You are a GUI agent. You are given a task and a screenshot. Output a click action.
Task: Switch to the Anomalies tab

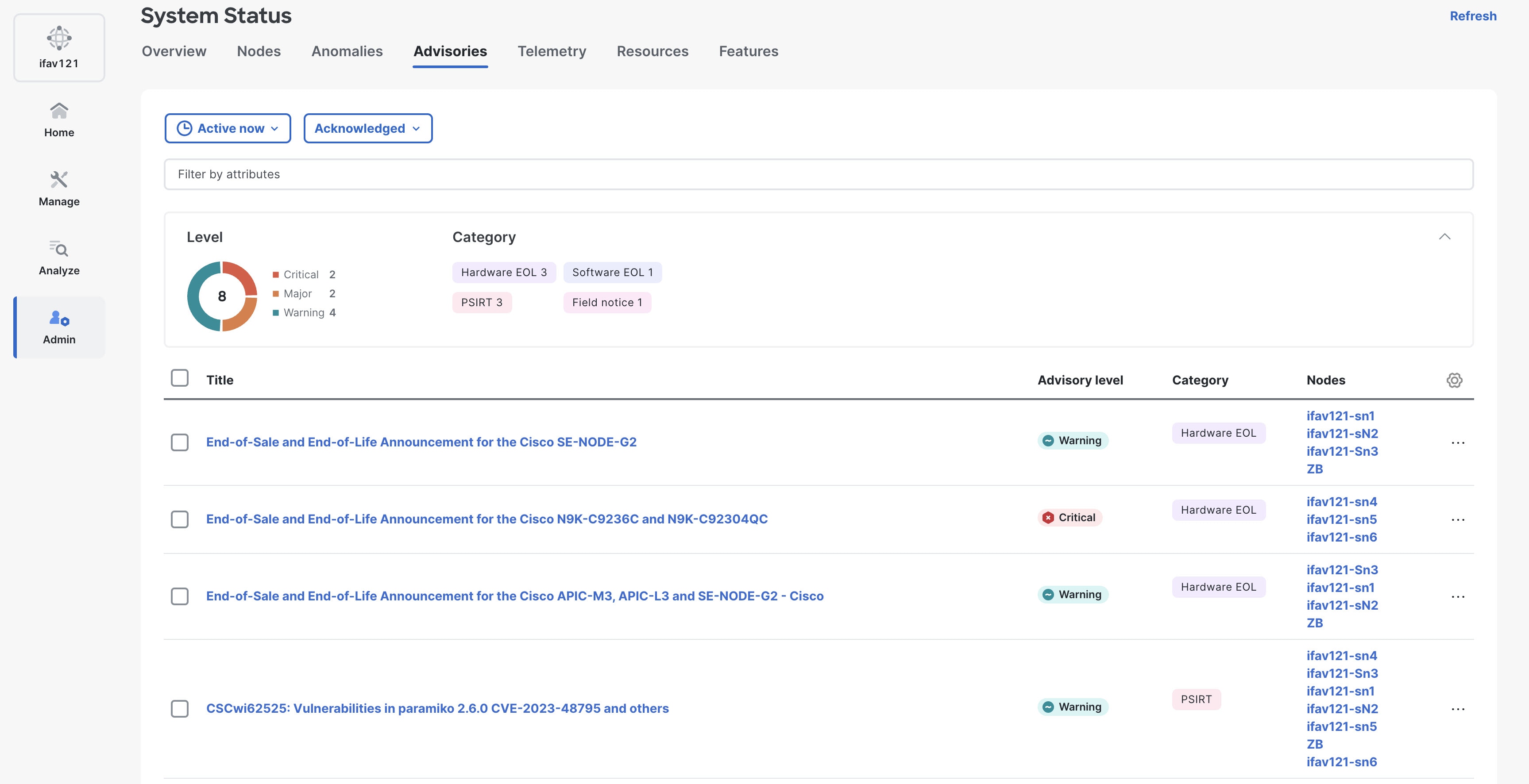pos(347,51)
